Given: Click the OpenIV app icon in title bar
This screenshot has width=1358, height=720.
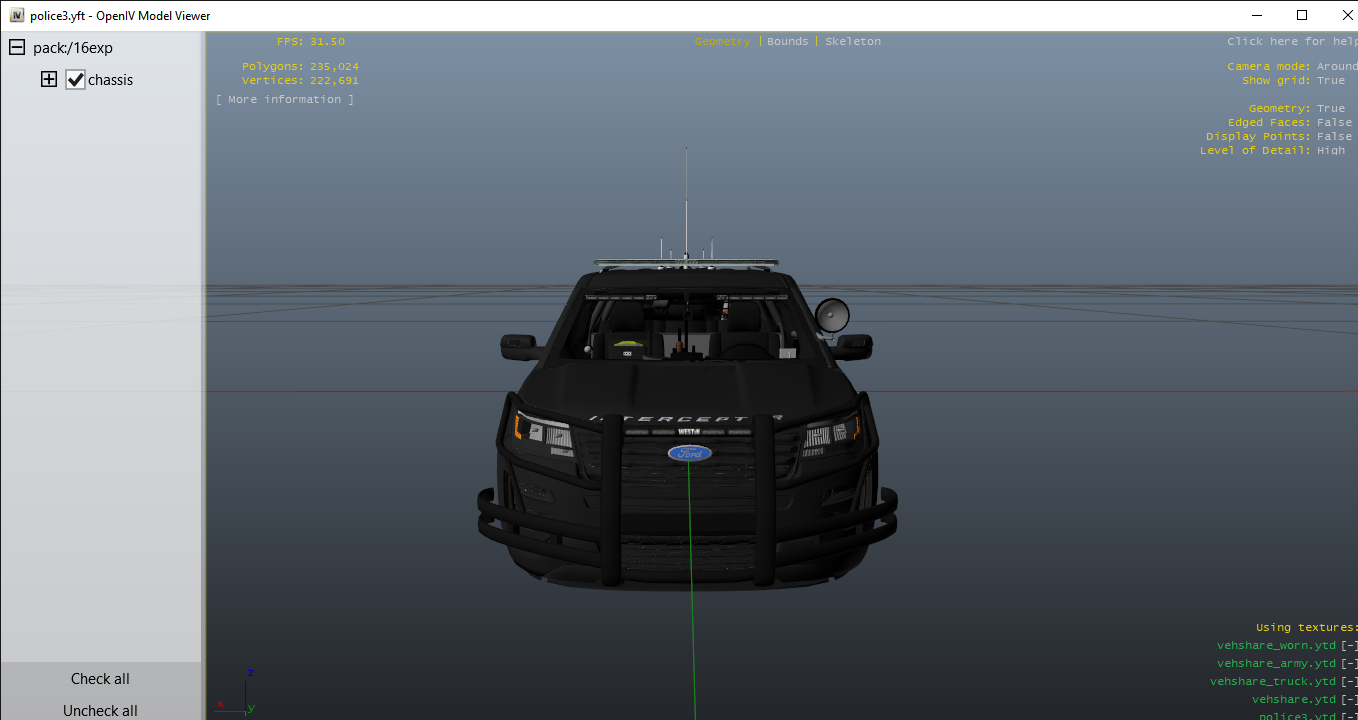Looking at the screenshot, I should [17, 16].
